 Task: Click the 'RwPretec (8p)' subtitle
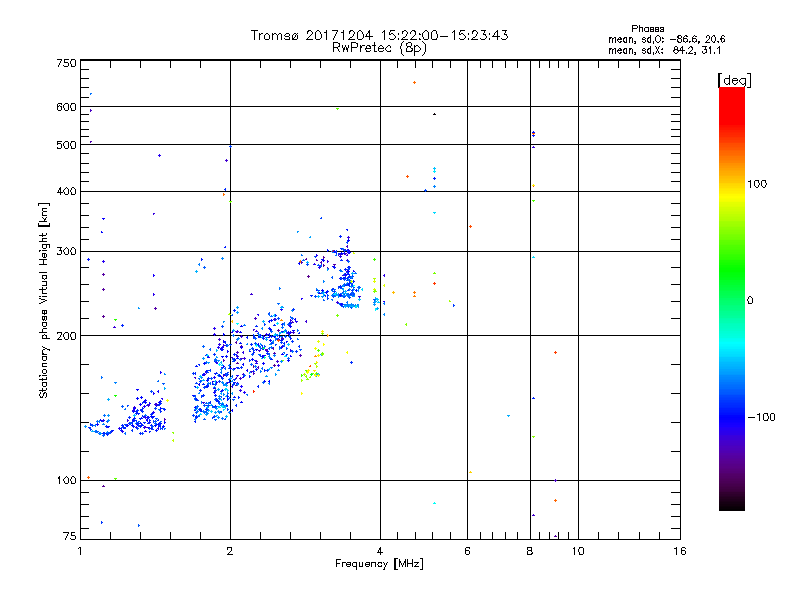[379, 48]
